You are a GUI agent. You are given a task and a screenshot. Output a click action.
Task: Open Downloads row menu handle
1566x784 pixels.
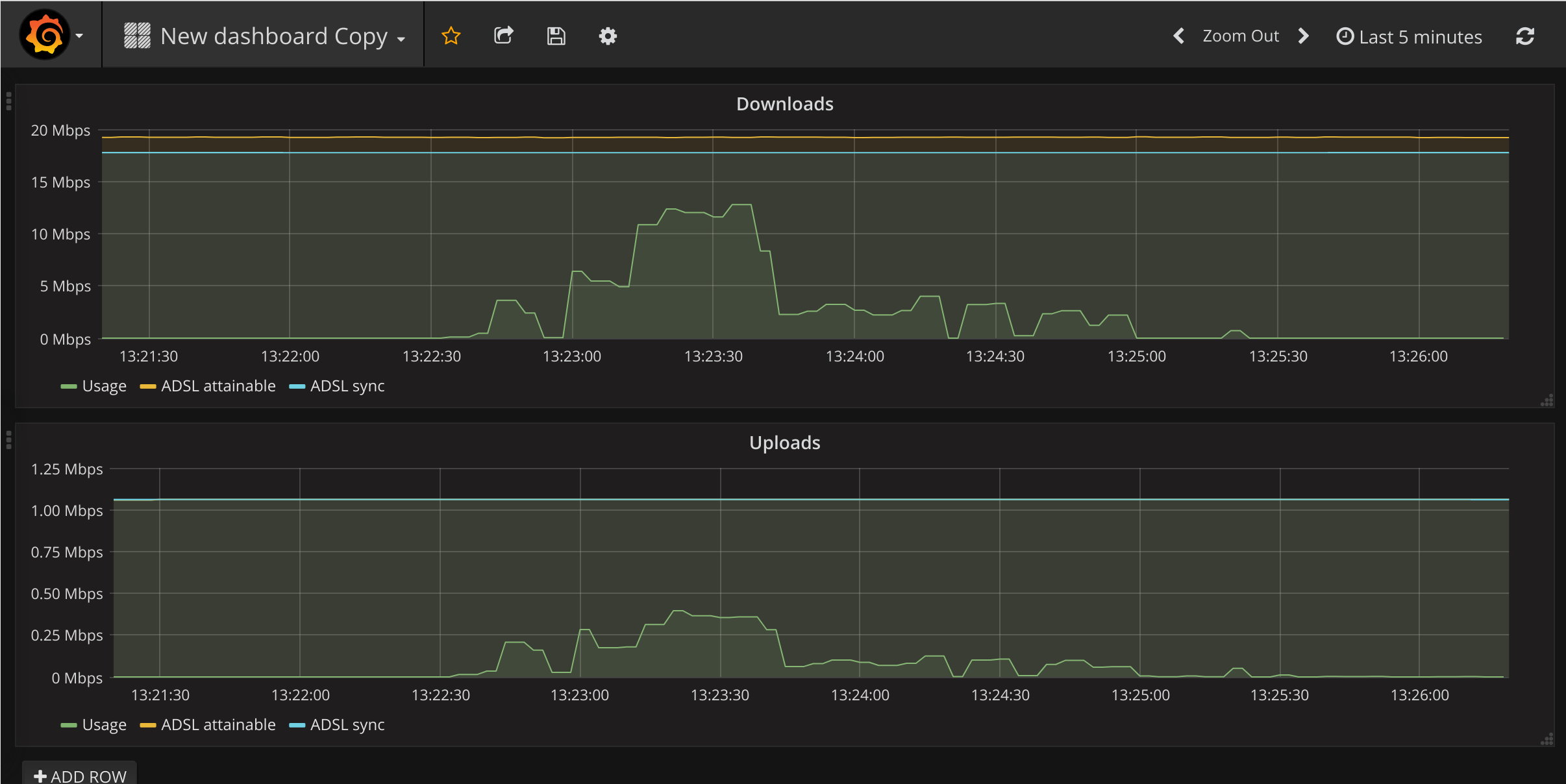point(8,101)
